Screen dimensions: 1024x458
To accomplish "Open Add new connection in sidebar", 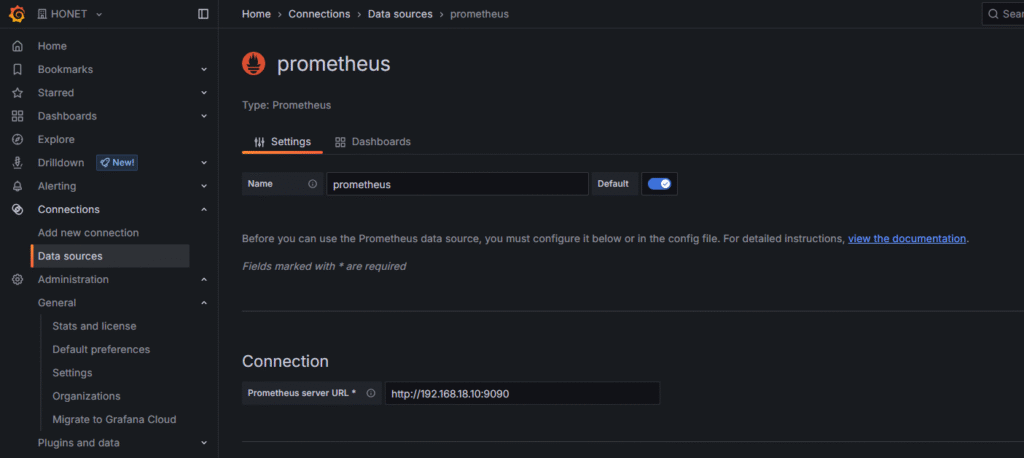I will 88,233.
